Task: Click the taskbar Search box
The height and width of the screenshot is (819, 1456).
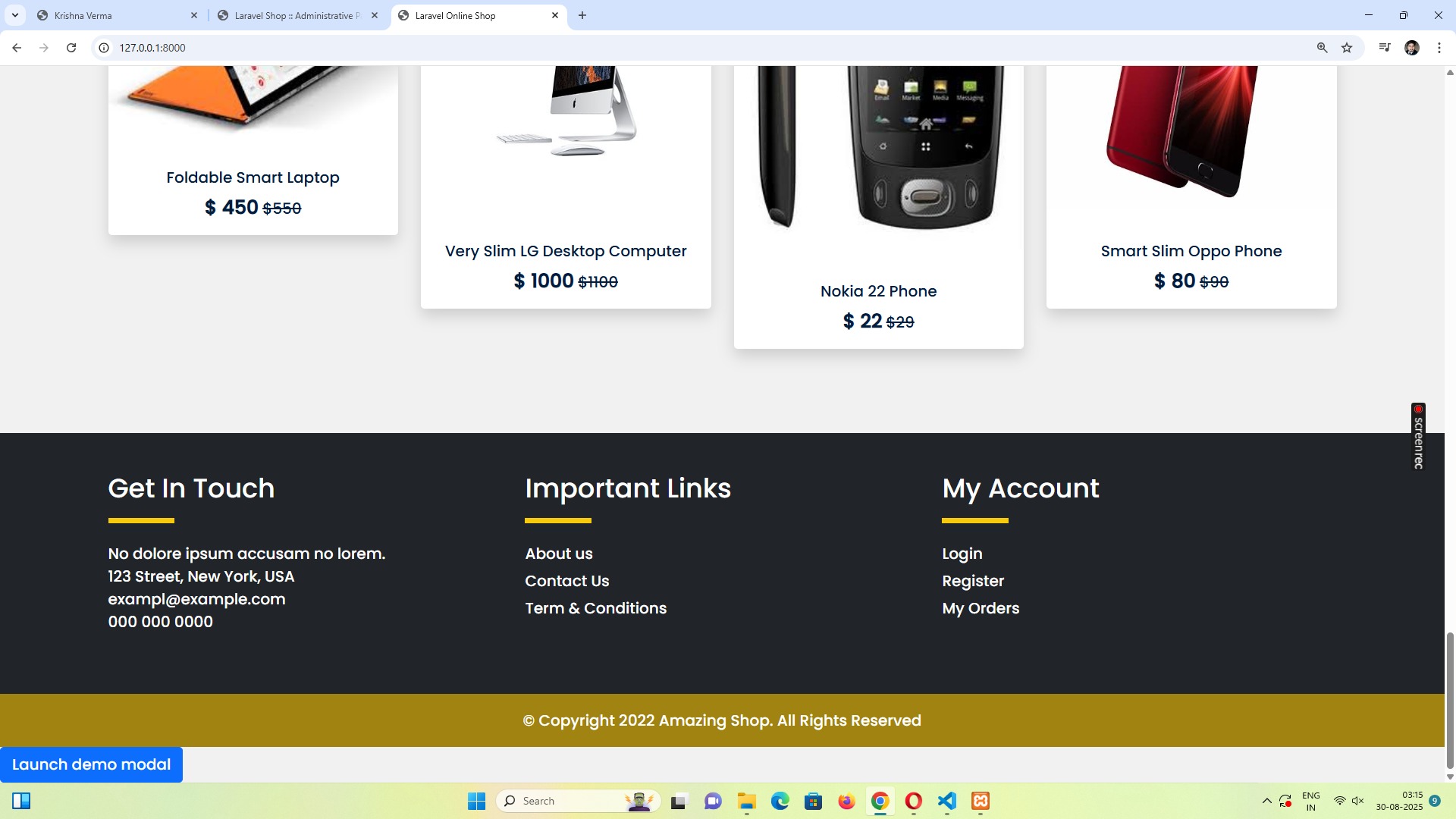Action: (x=578, y=801)
